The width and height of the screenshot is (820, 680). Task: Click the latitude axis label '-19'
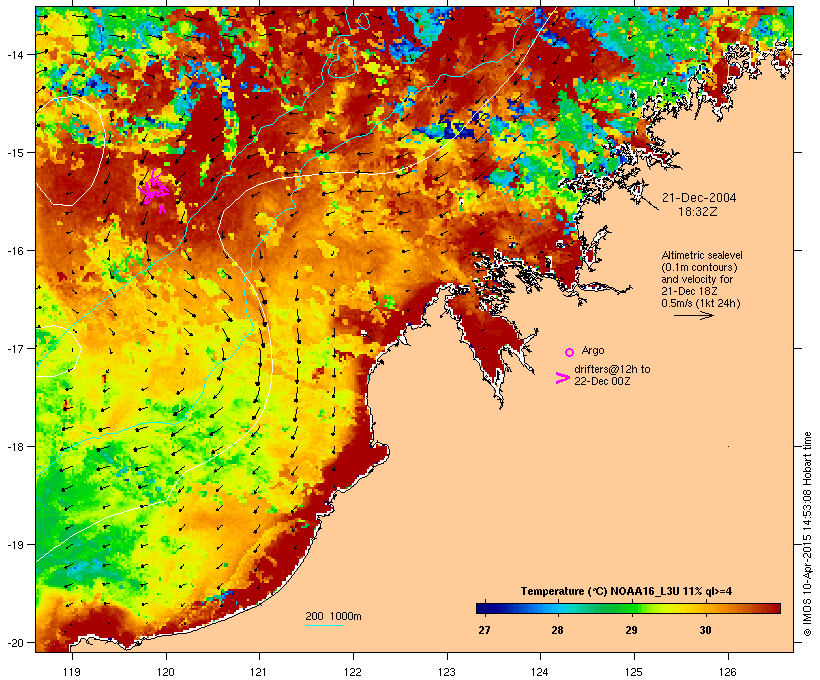click(x=14, y=545)
